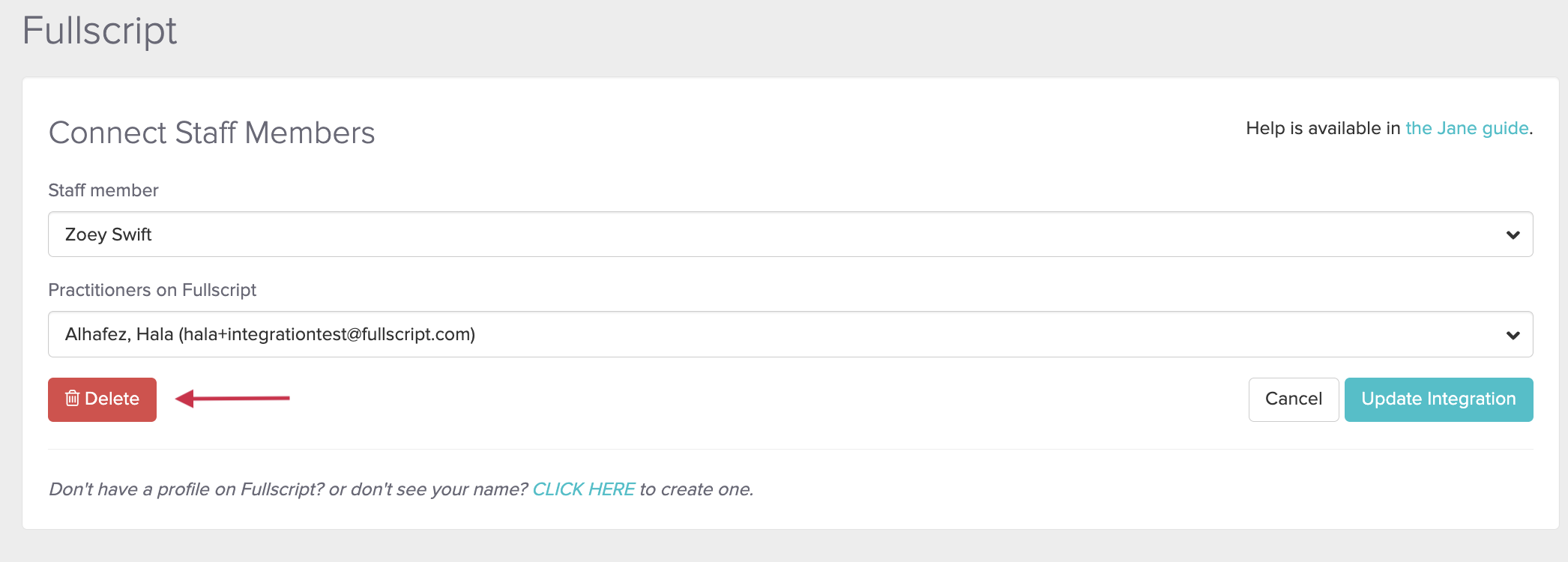Viewport: 1568px width, 562px height.
Task: Click the "Help is available in" text
Action: click(x=1323, y=128)
